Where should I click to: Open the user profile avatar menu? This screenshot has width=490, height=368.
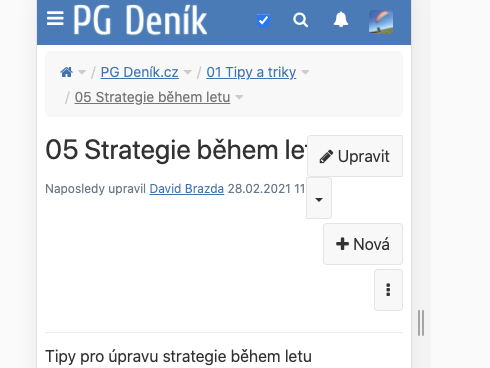click(x=381, y=22)
